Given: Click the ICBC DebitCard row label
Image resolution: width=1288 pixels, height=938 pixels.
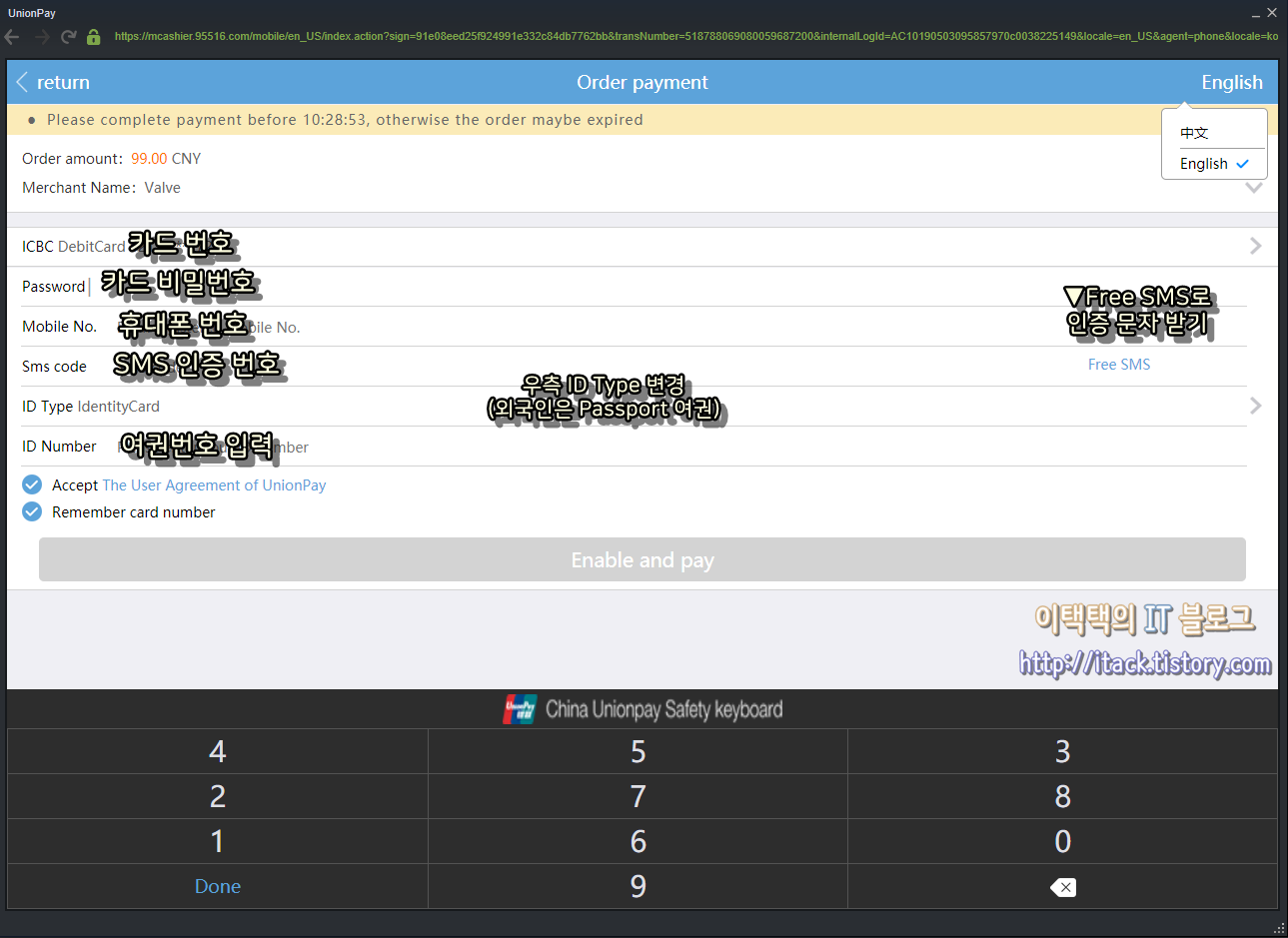Looking at the screenshot, I should (x=74, y=247).
